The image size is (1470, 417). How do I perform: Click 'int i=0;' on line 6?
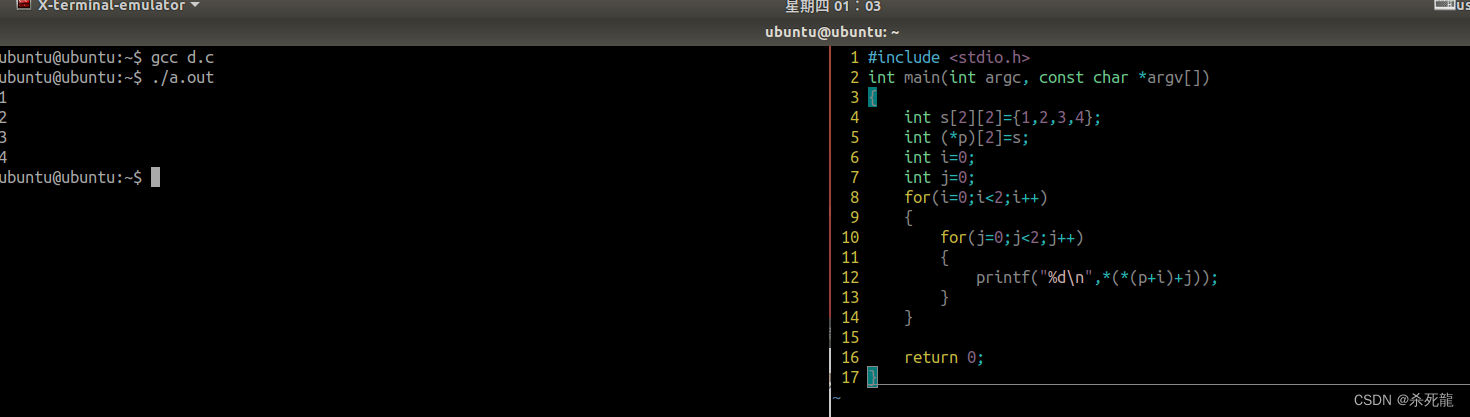939,157
